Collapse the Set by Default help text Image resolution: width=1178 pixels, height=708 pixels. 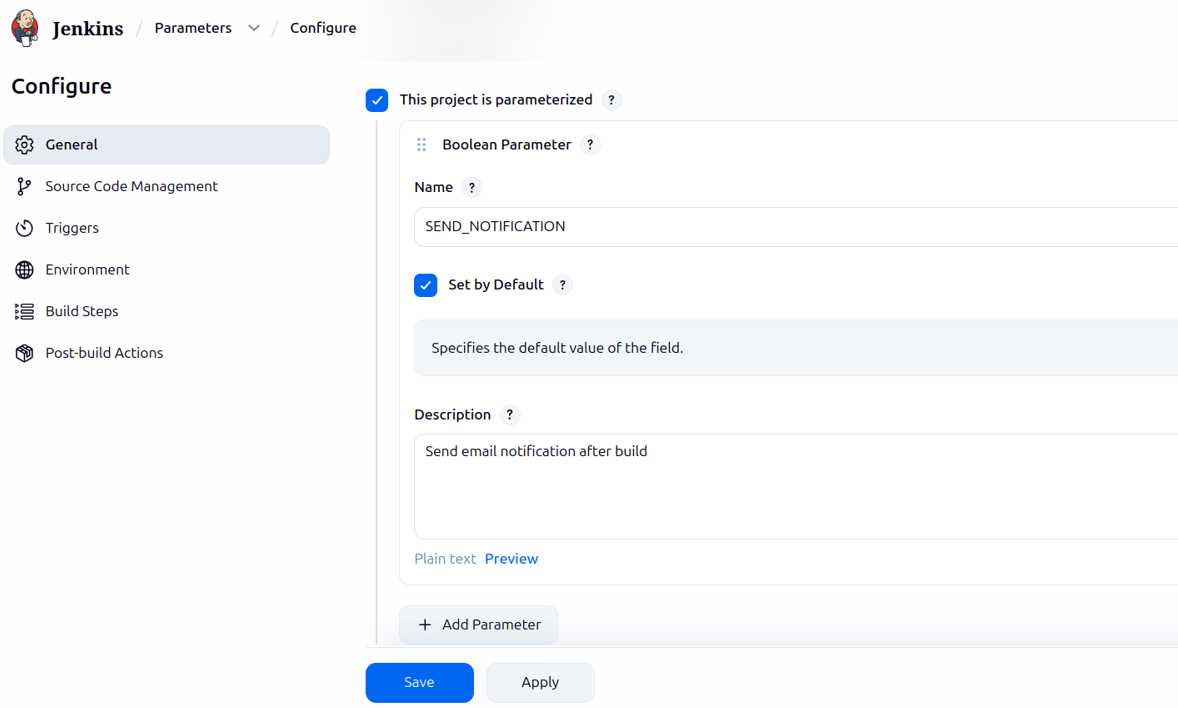[x=563, y=285]
